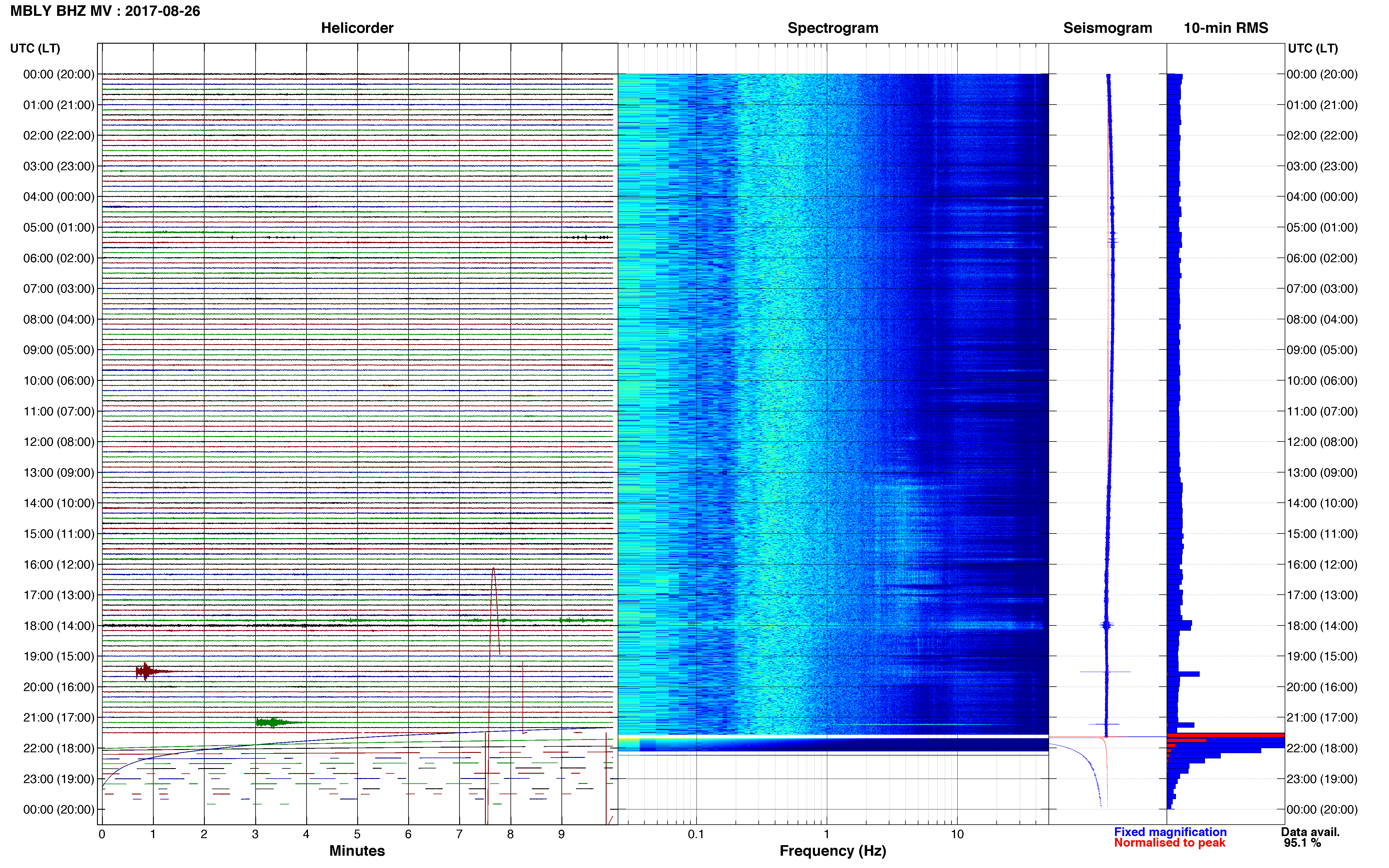Click the seismogram blue spike near 19:30
Viewport: 1389px width, 868px height.
coord(1105,672)
